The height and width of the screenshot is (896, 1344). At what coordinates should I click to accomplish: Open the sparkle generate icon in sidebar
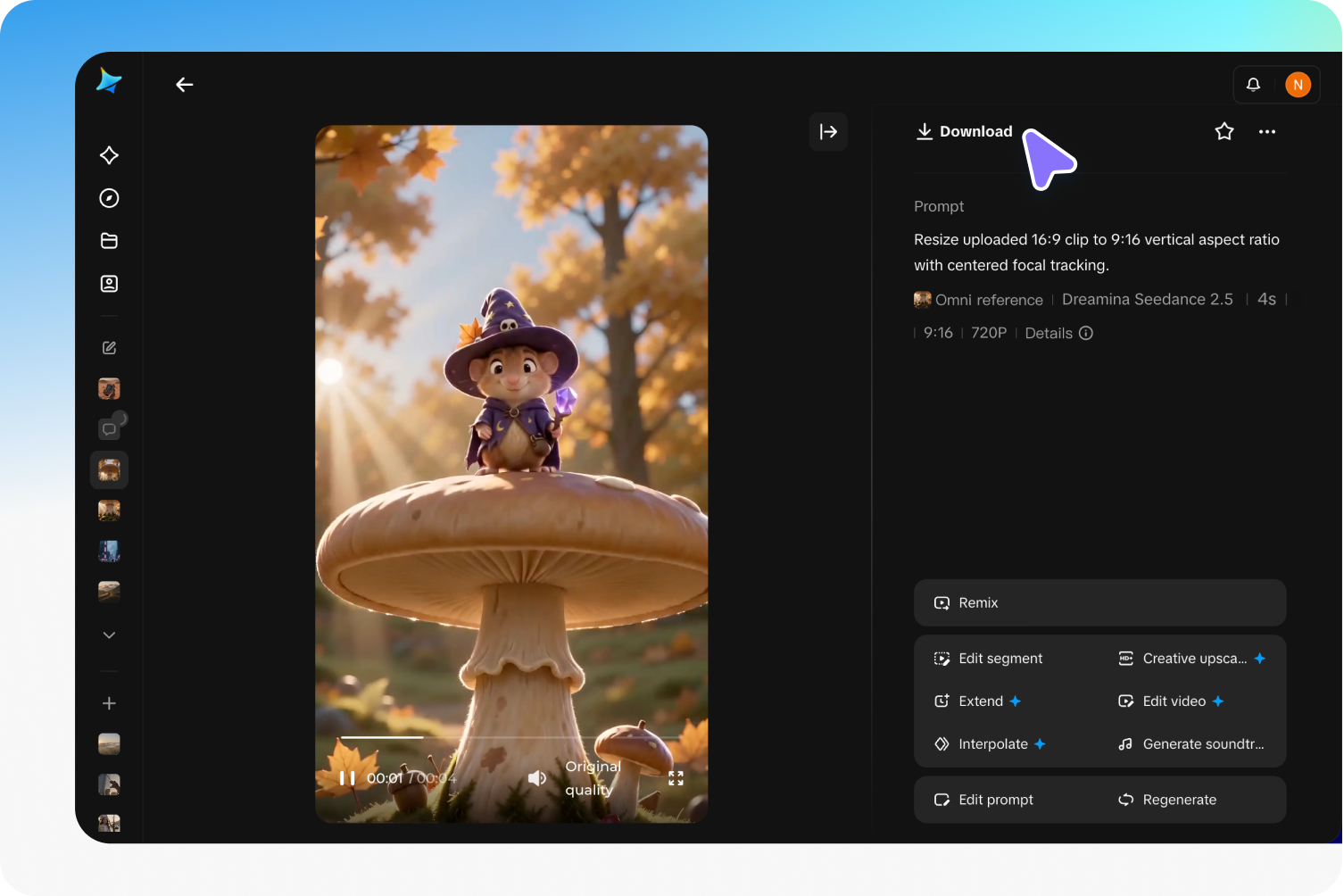pos(109,155)
